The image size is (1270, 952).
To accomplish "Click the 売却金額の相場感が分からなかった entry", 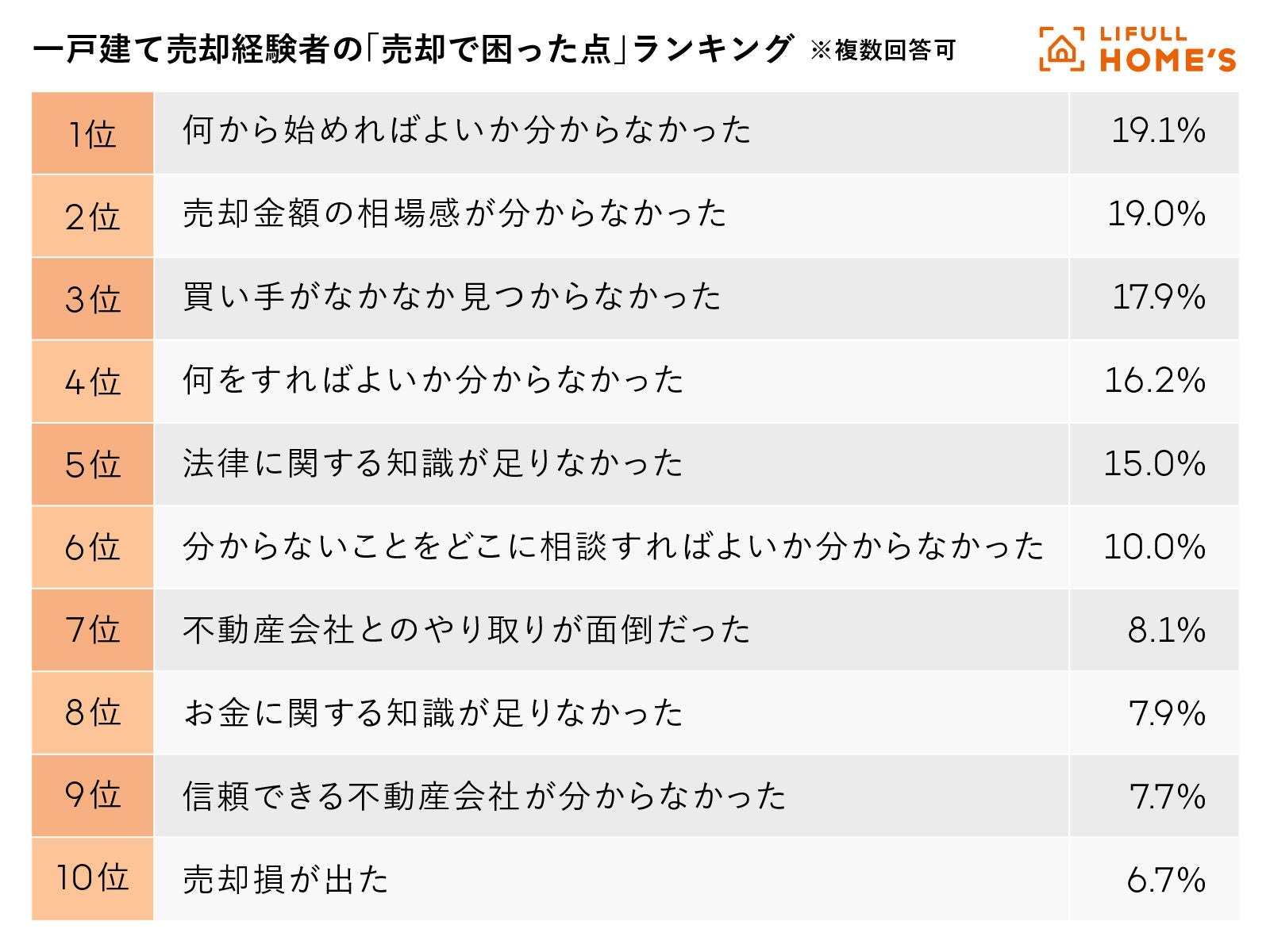I will 455,214.
